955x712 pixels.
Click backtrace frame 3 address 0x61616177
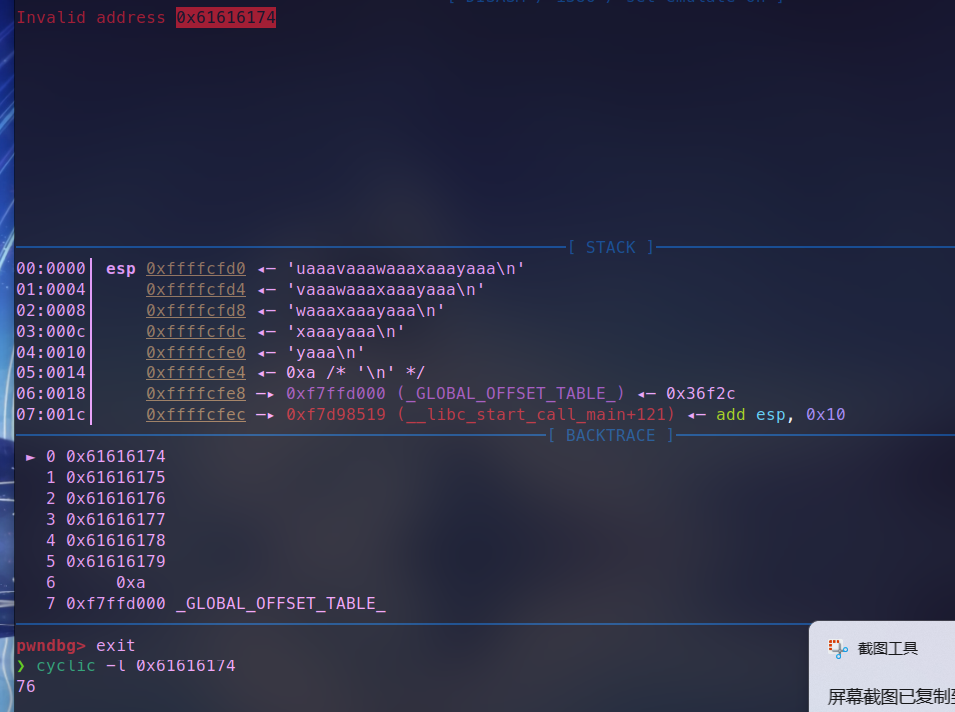point(116,520)
